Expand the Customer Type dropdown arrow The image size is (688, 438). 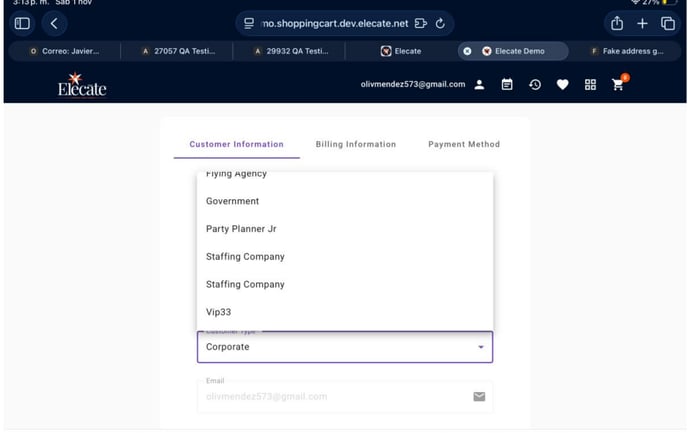pos(480,347)
